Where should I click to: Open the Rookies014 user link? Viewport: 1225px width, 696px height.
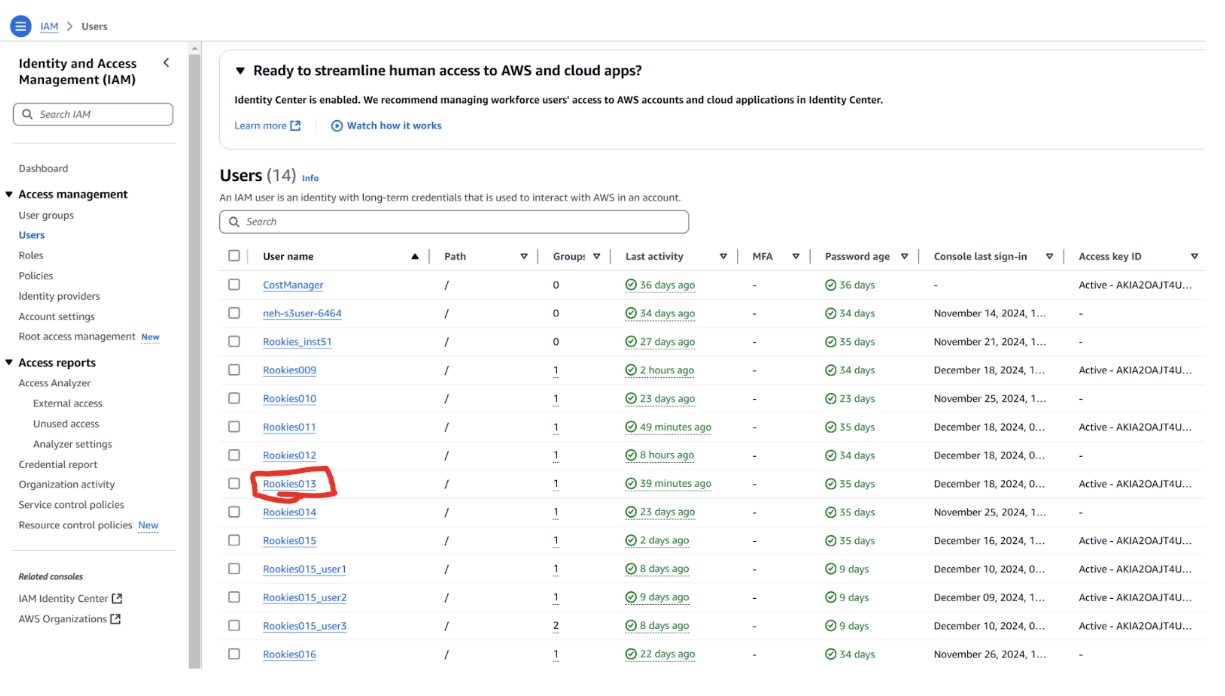coord(289,512)
